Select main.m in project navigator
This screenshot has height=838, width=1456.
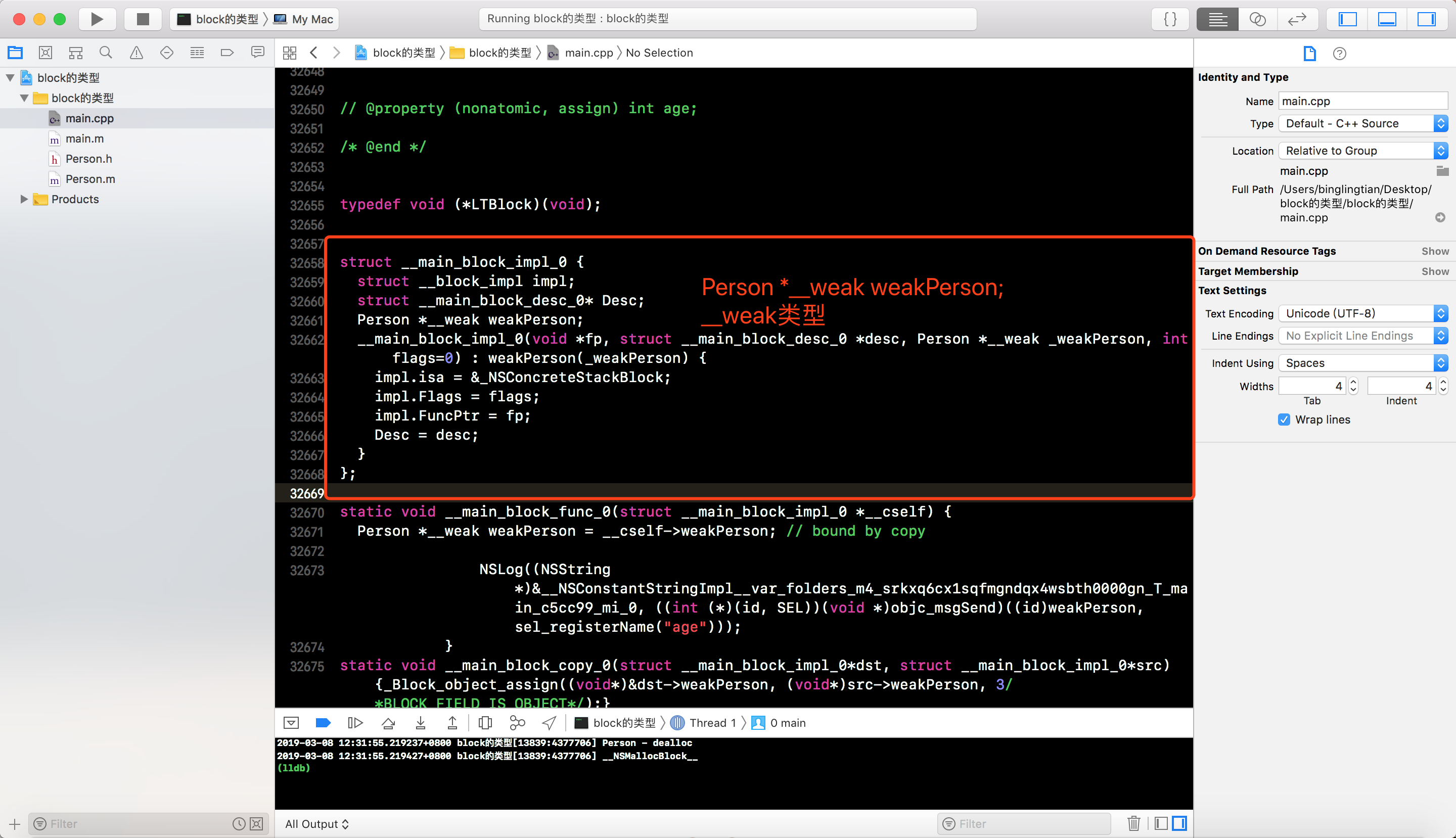pyautogui.click(x=84, y=138)
